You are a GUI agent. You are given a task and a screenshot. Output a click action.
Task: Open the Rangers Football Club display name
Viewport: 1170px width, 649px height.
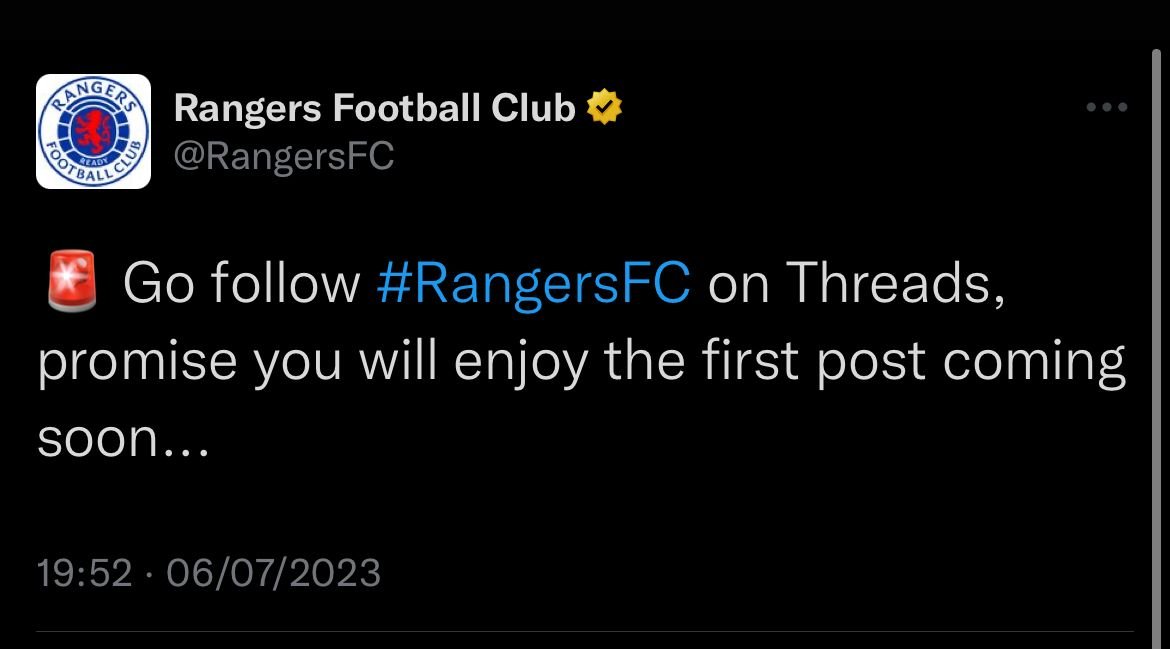click(x=374, y=108)
